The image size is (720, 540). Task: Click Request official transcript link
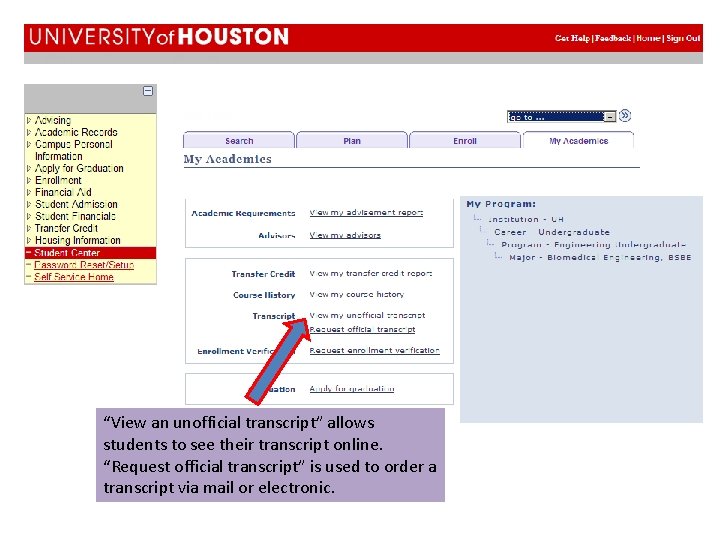click(362, 329)
